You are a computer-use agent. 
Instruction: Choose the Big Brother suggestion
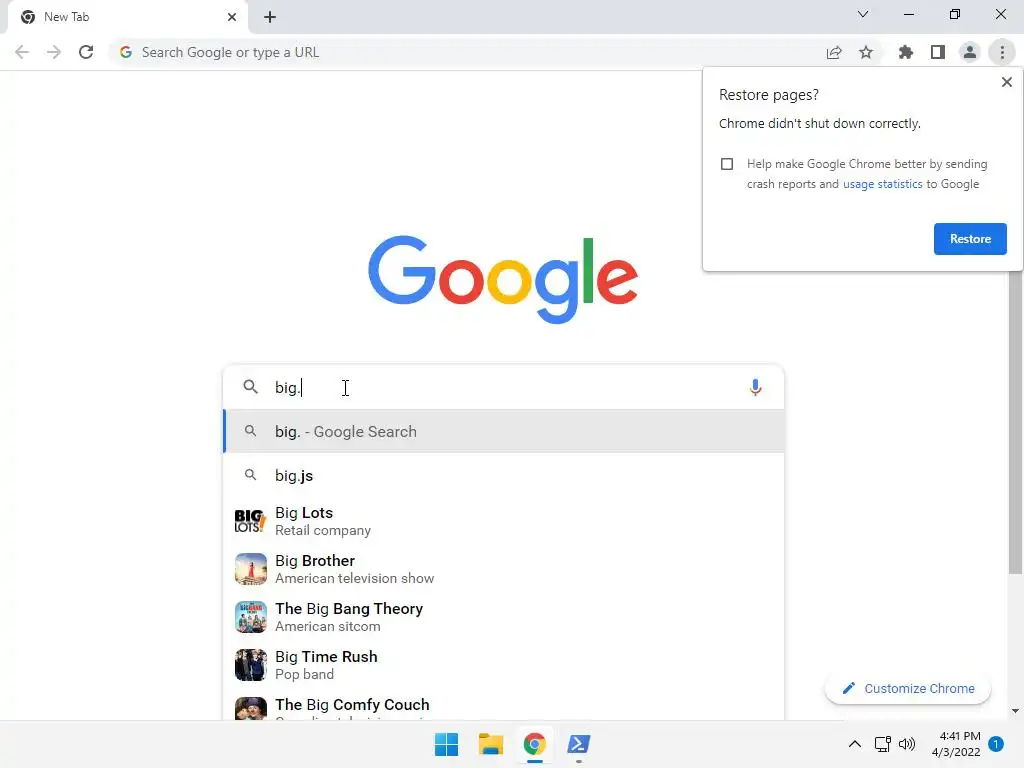504,569
